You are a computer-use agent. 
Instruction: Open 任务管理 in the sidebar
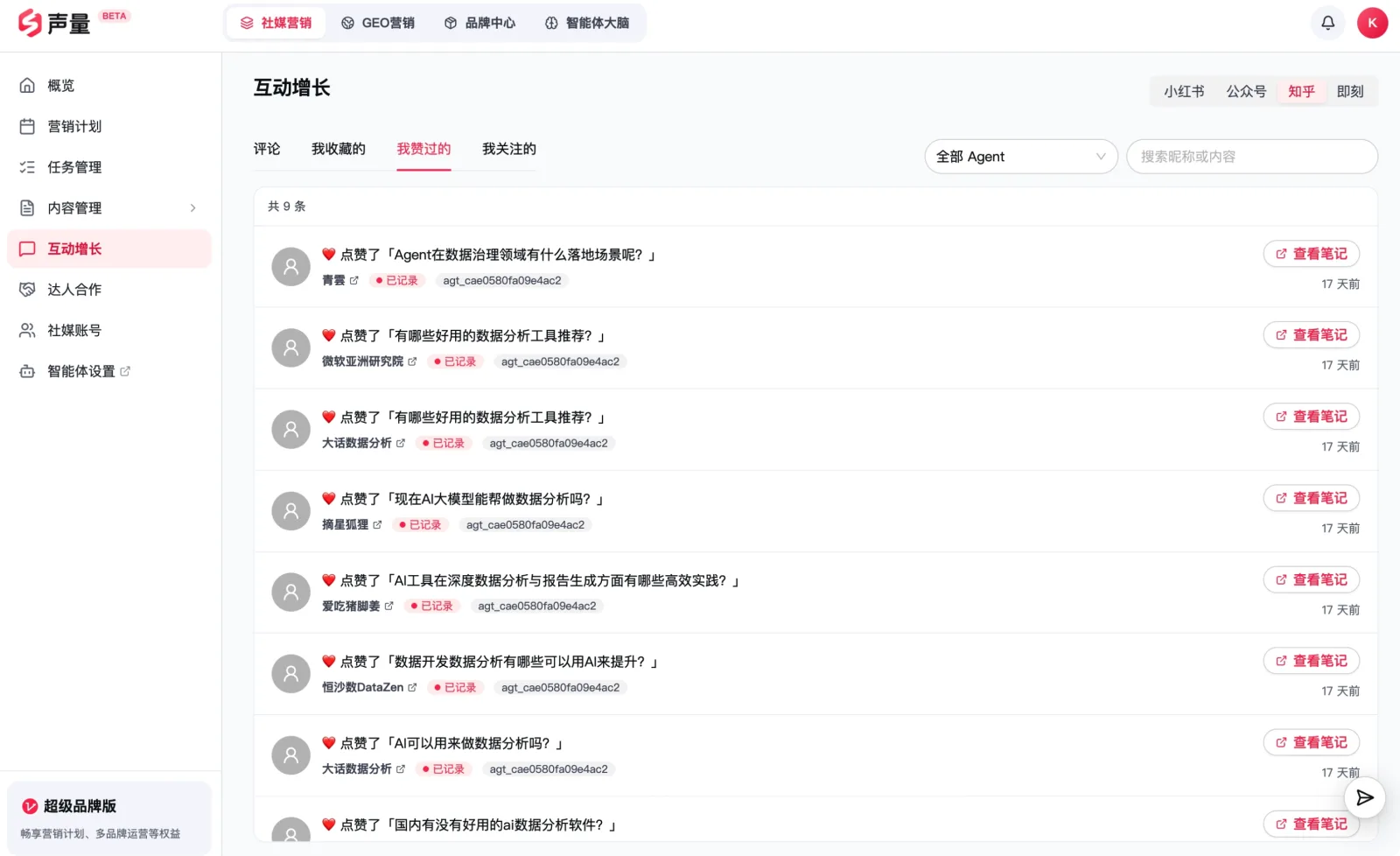(x=109, y=167)
